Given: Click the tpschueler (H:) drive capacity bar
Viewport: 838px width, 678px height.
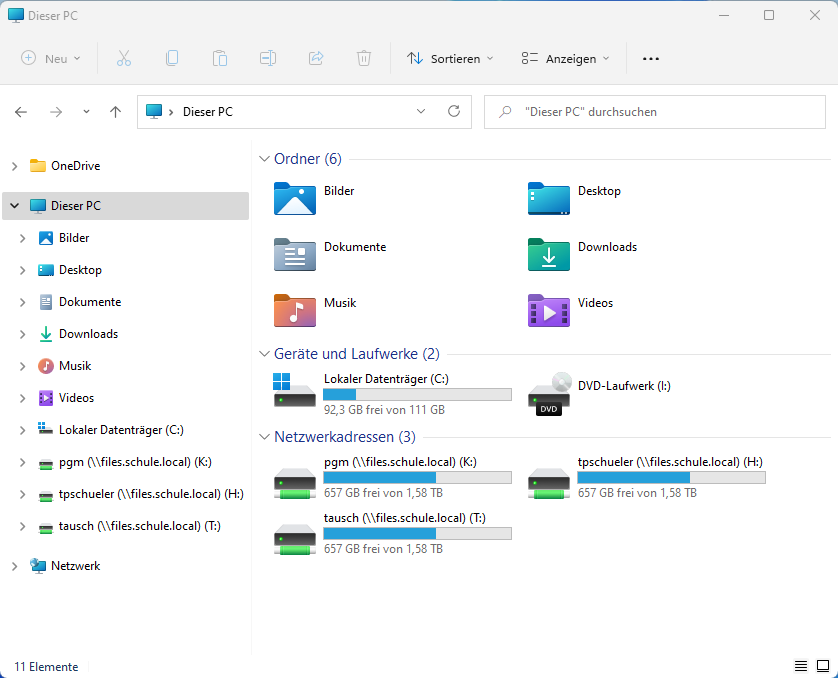Looking at the screenshot, I should pos(671,477).
